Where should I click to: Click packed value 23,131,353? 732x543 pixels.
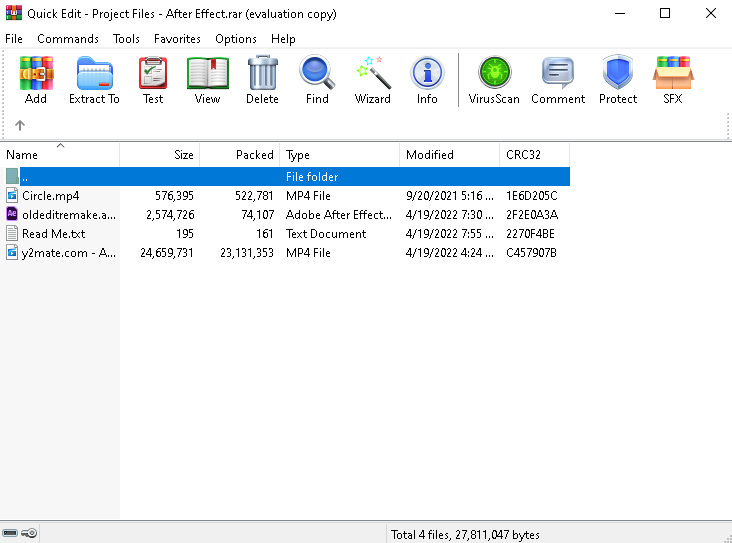[x=246, y=253]
